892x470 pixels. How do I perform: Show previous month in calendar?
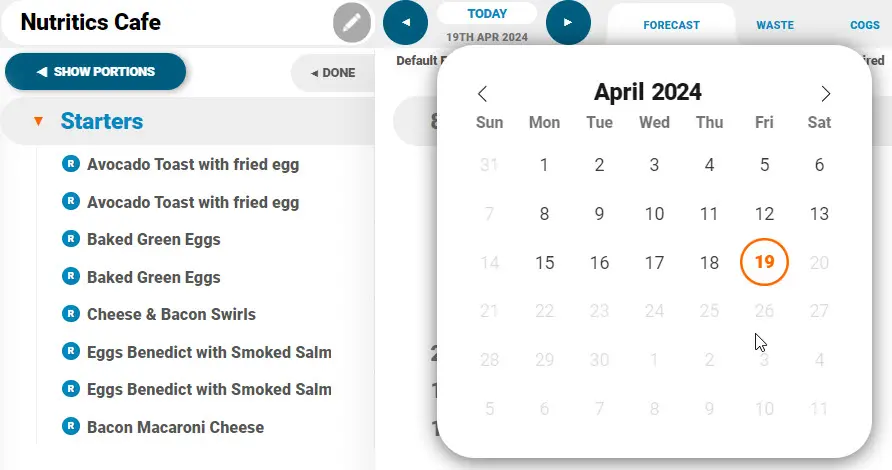click(483, 94)
